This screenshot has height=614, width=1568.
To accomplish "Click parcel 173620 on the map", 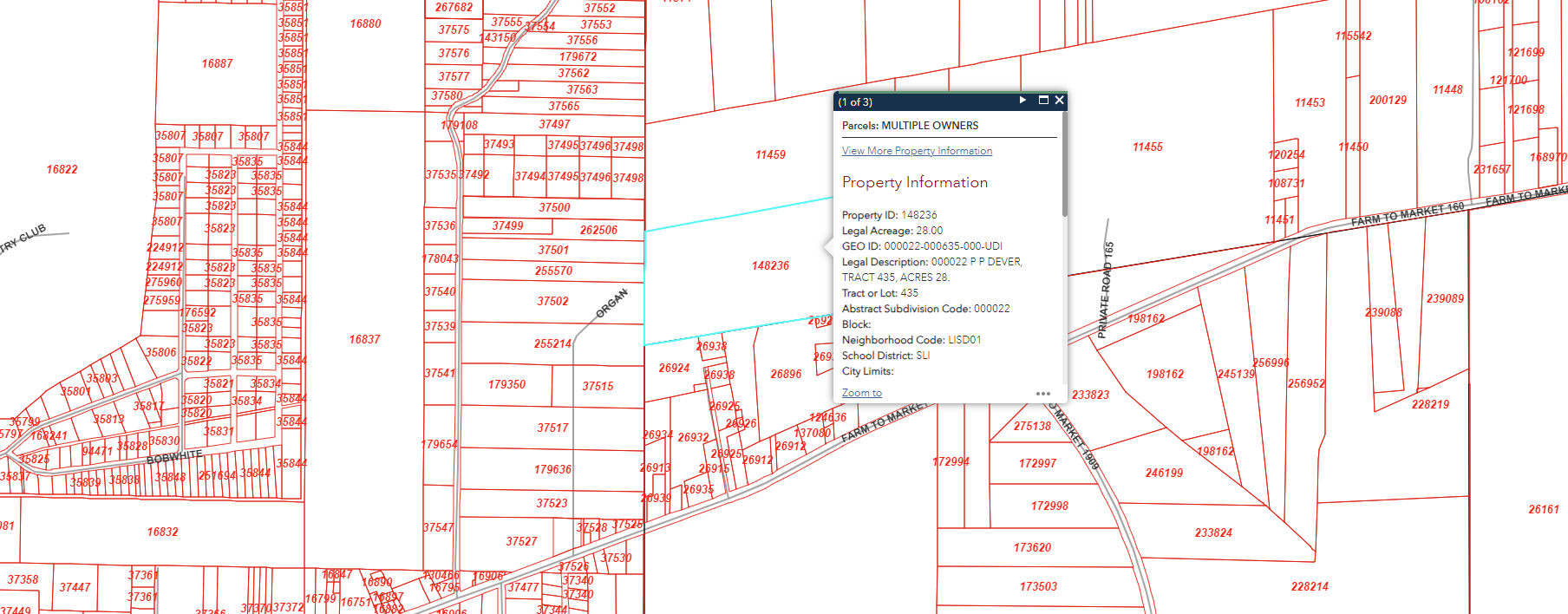I will tap(1032, 548).
